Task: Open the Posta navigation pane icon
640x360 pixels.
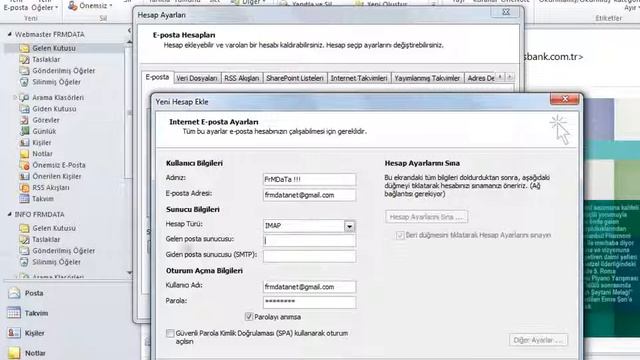Action: tap(14, 293)
